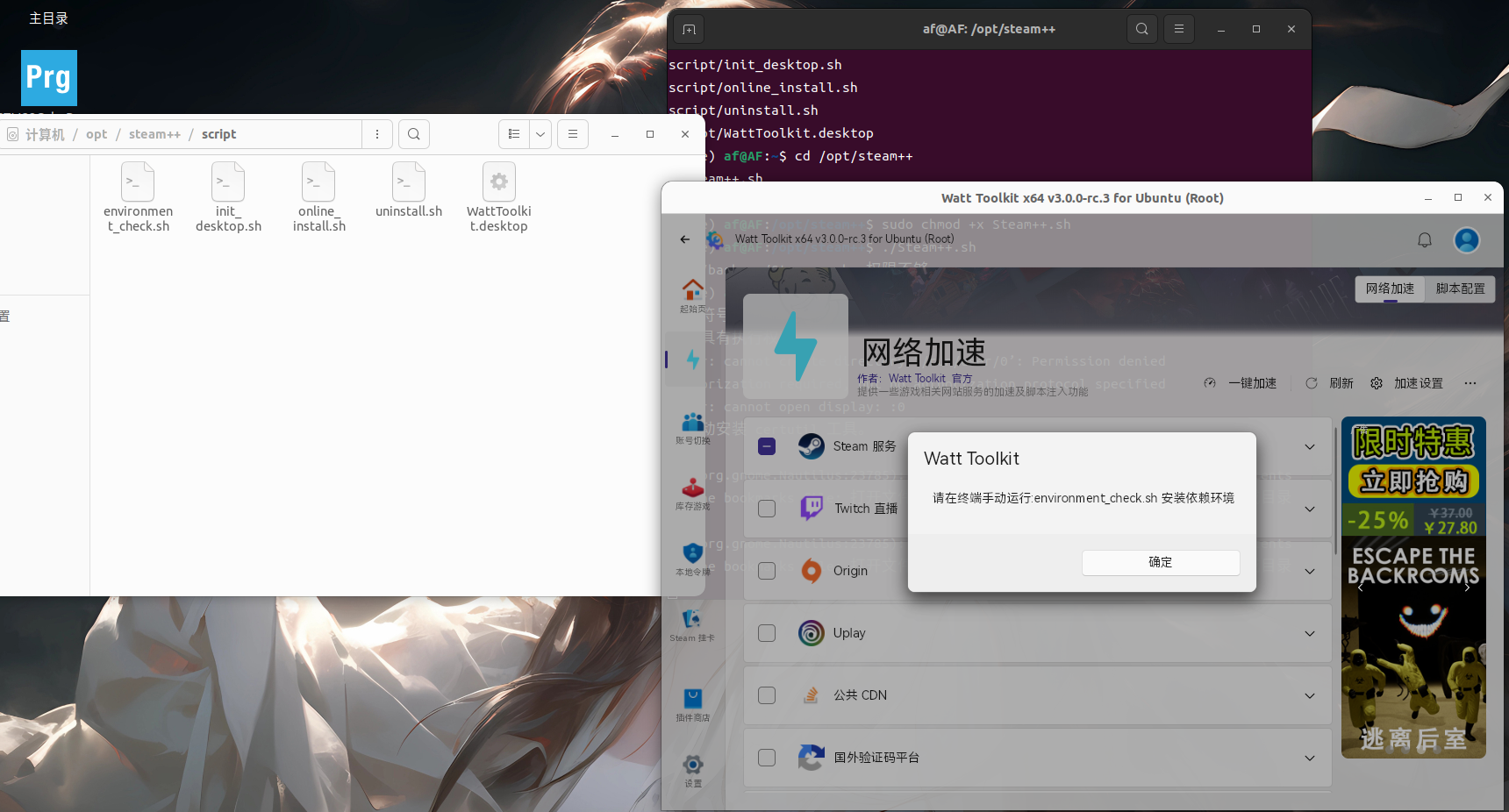Open search in the file manager
The height and width of the screenshot is (812, 1509).
(414, 134)
